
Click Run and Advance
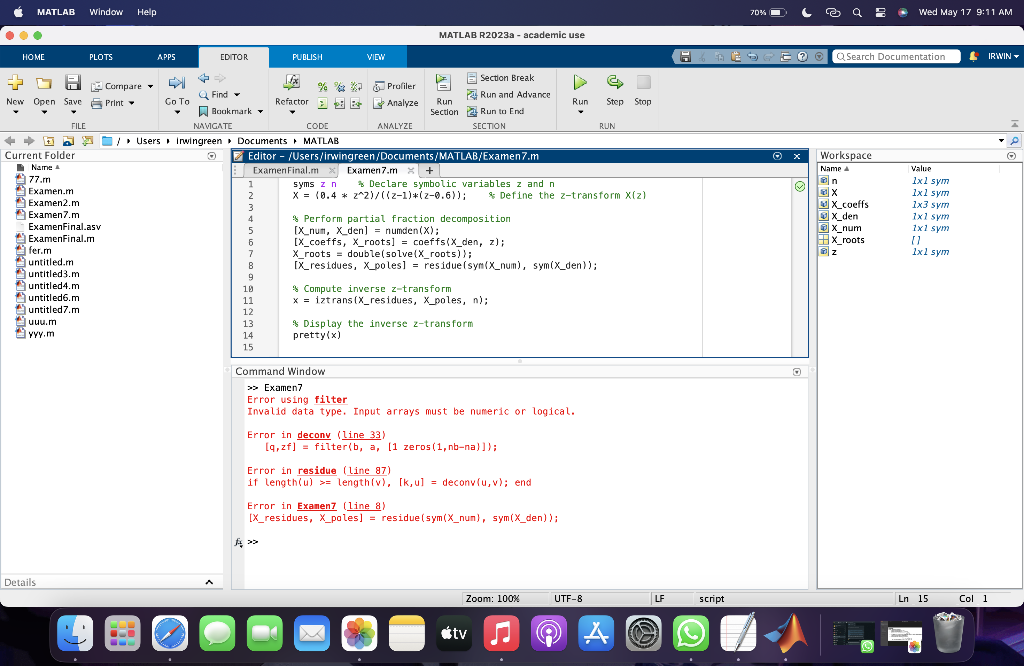(x=514, y=94)
